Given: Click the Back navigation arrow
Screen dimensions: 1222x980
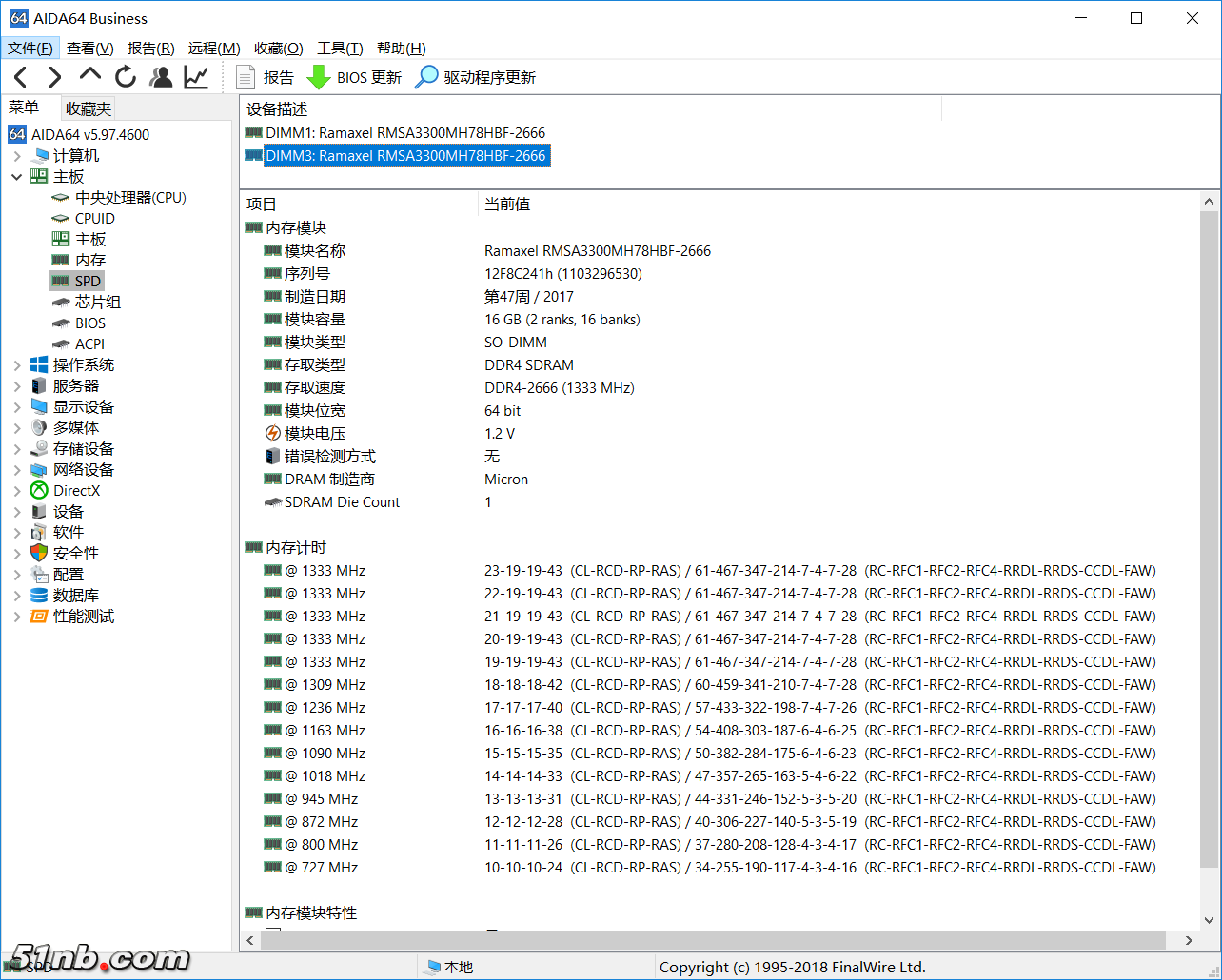Looking at the screenshot, I should 21,77.
